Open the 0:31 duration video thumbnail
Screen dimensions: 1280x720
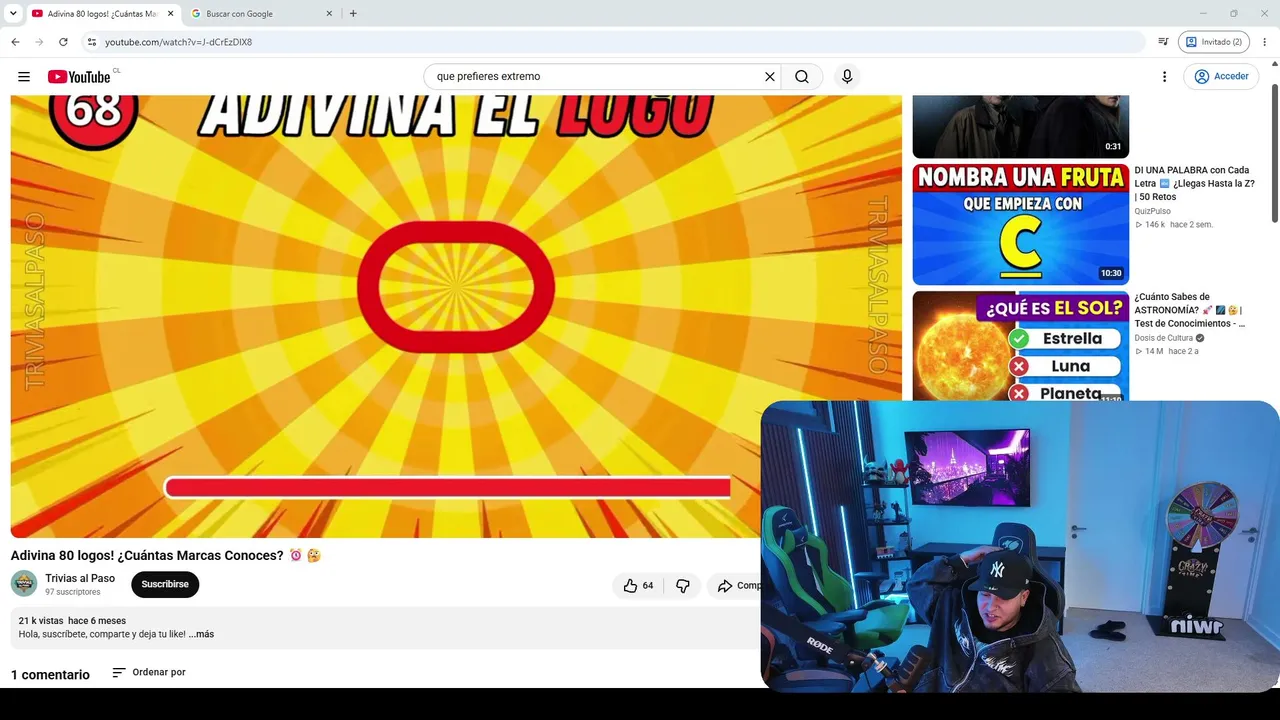[1021, 126]
